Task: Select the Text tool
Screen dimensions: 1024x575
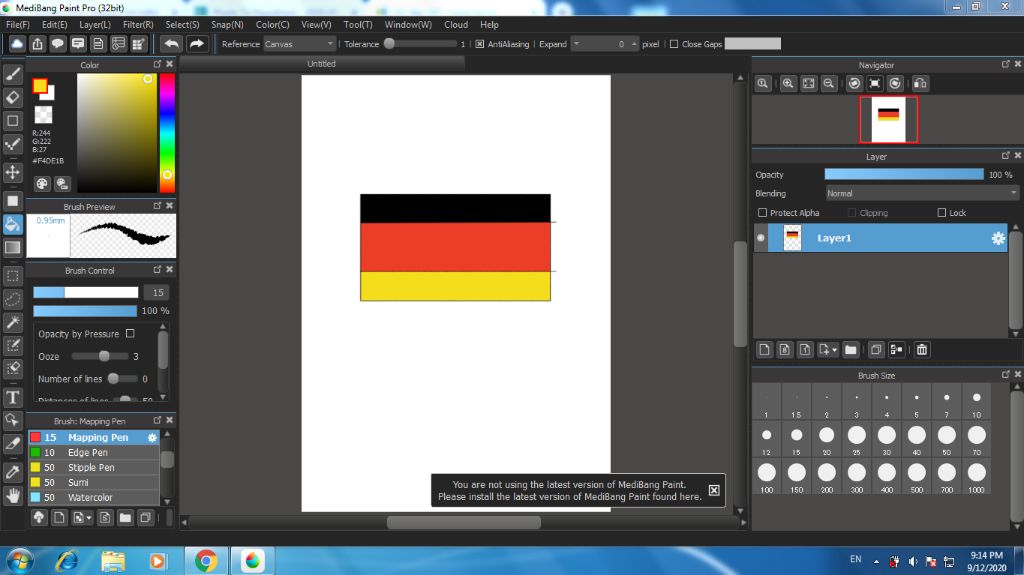Action: [x=12, y=397]
